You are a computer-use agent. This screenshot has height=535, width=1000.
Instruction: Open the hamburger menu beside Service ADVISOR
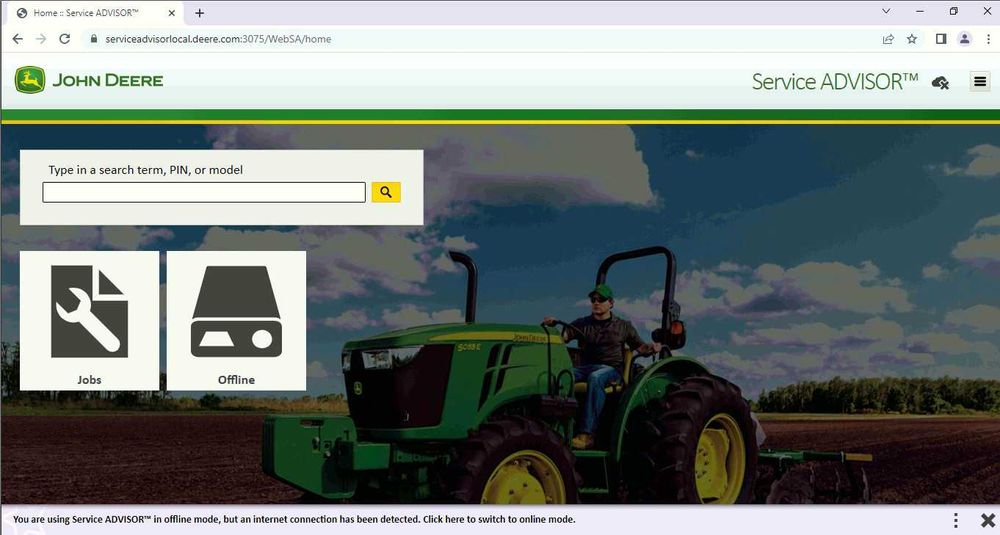(980, 82)
